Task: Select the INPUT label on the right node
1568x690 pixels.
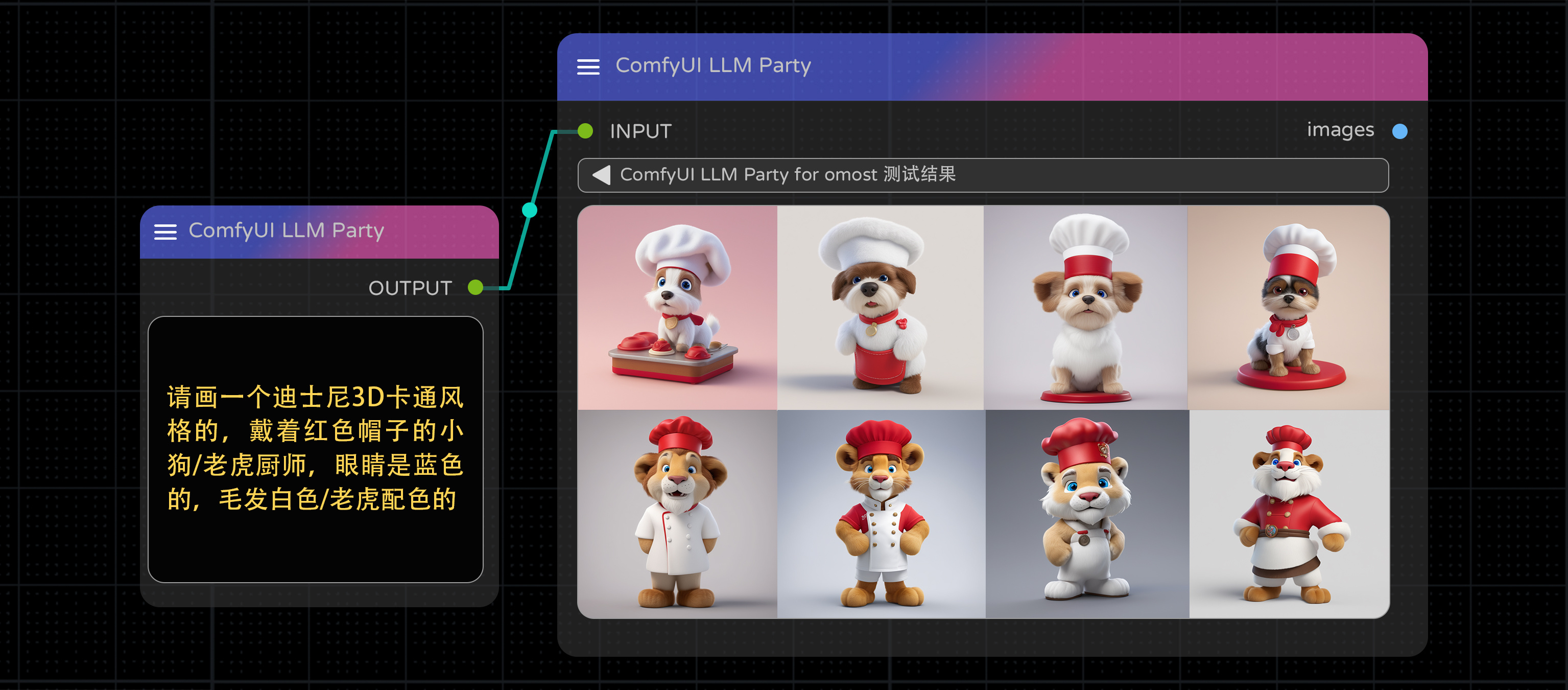Action: [640, 130]
